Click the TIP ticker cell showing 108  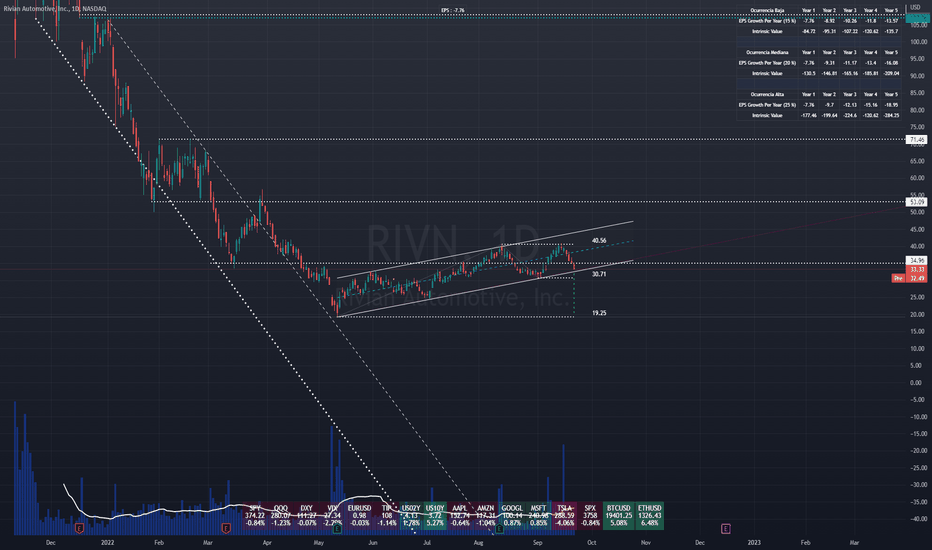(387, 516)
